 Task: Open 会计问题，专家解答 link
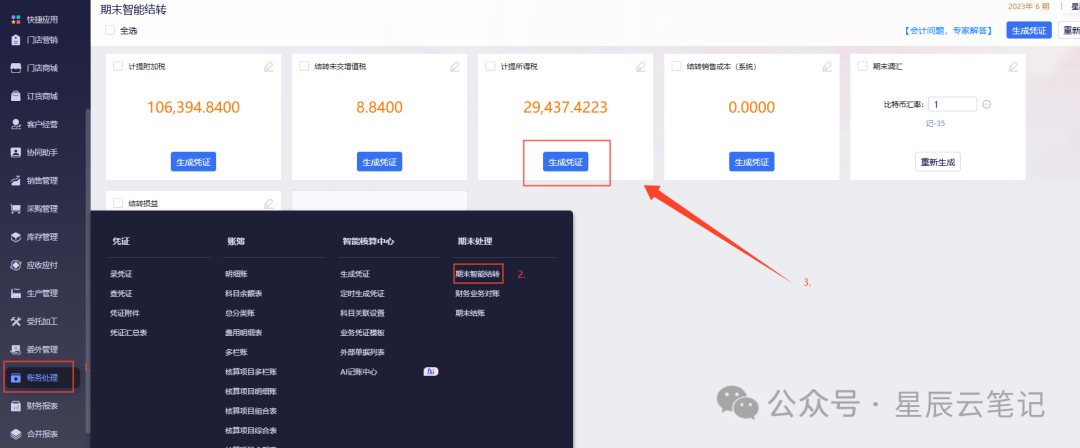(948, 31)
